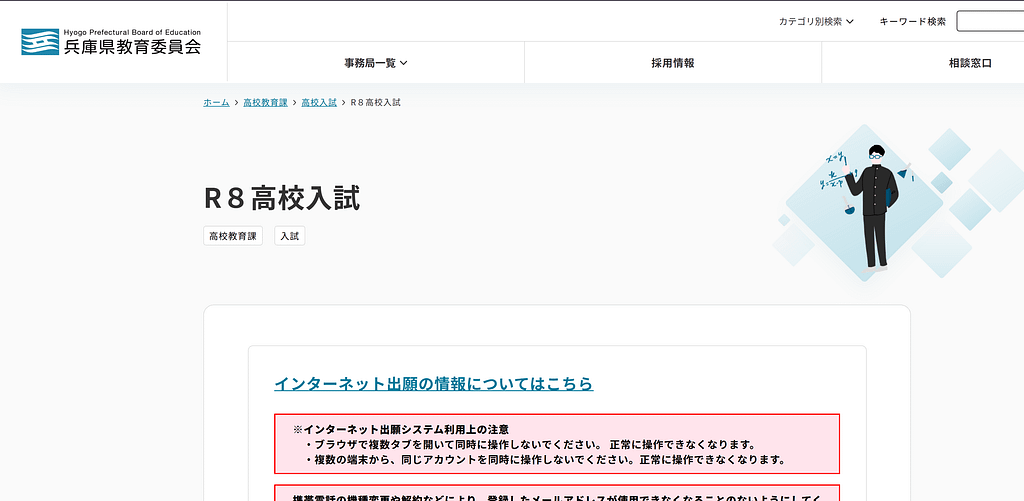Go to ホーム in the breadcrumb
Viewport: 1024px width, 501px height.
tap(216, 103)
